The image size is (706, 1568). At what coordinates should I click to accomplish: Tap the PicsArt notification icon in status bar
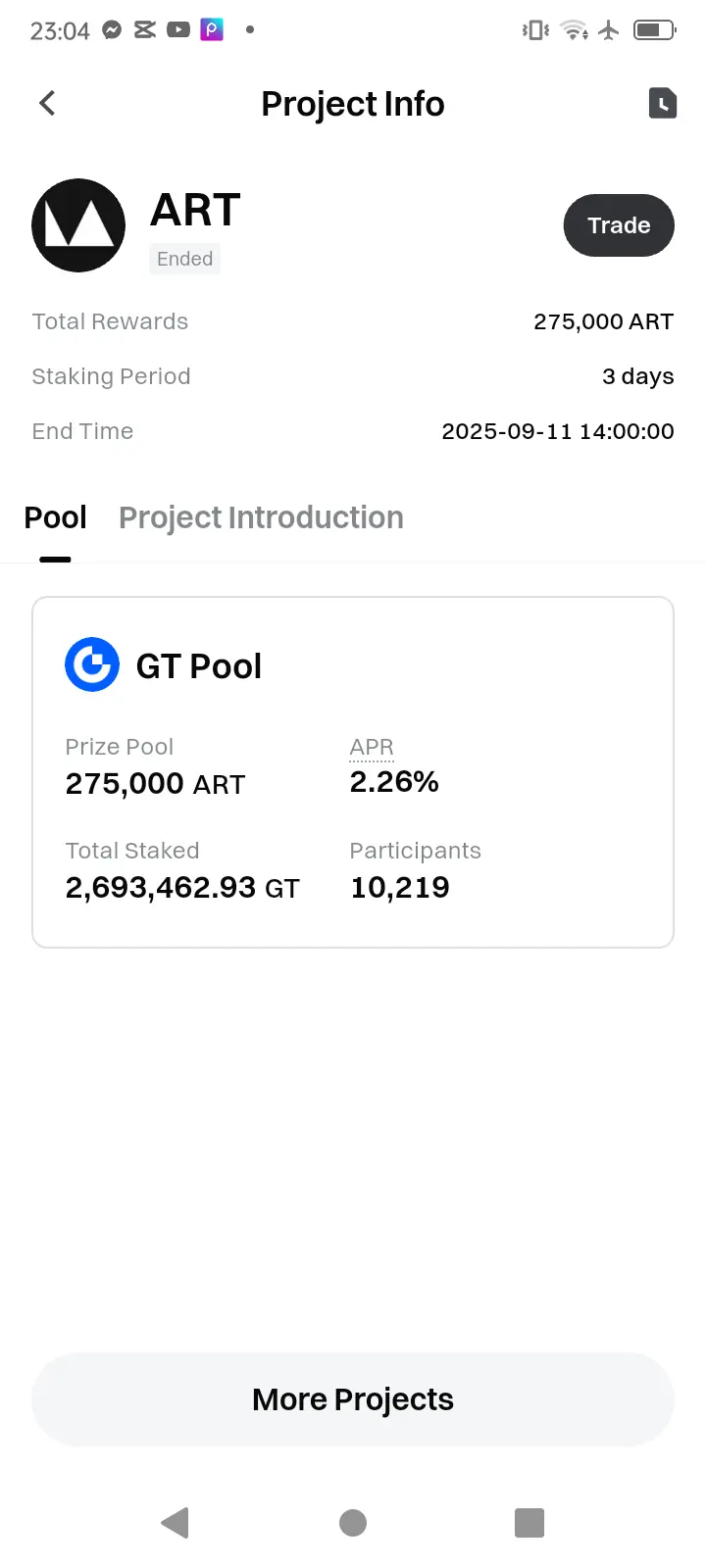pyautogui.click(x=212, y=30)
